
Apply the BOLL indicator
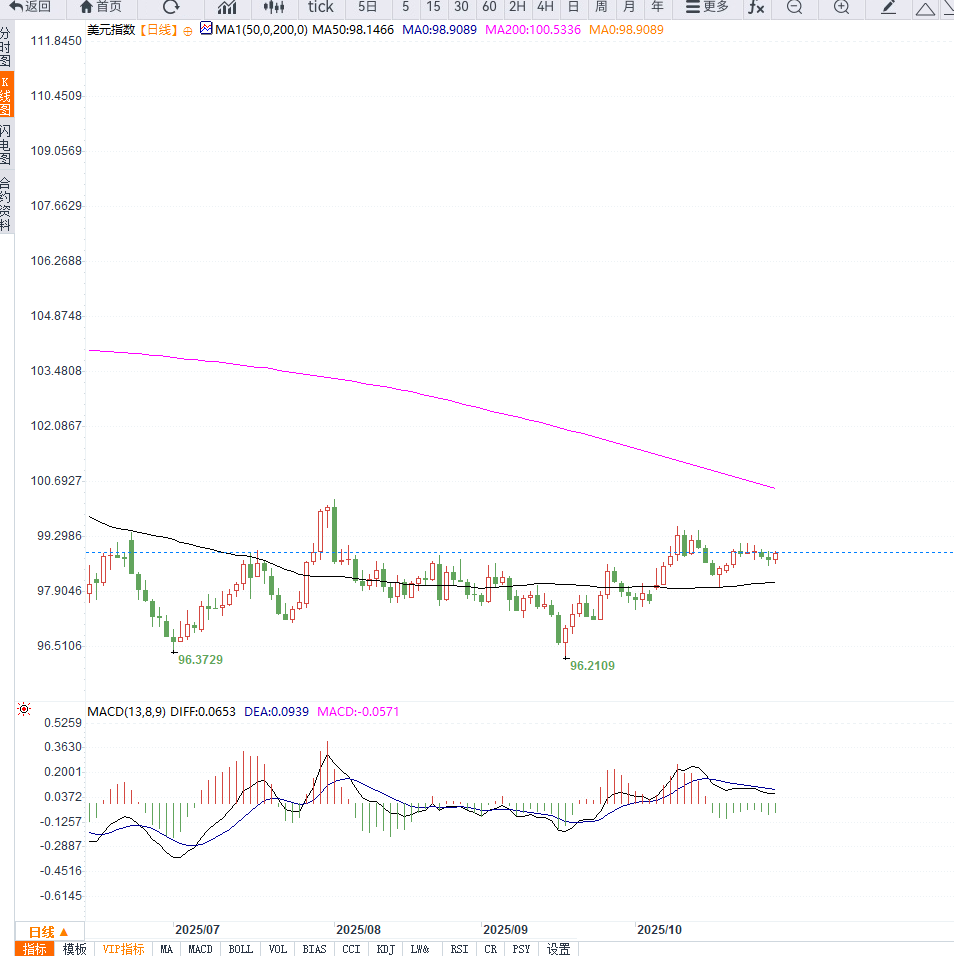point(240,949)
